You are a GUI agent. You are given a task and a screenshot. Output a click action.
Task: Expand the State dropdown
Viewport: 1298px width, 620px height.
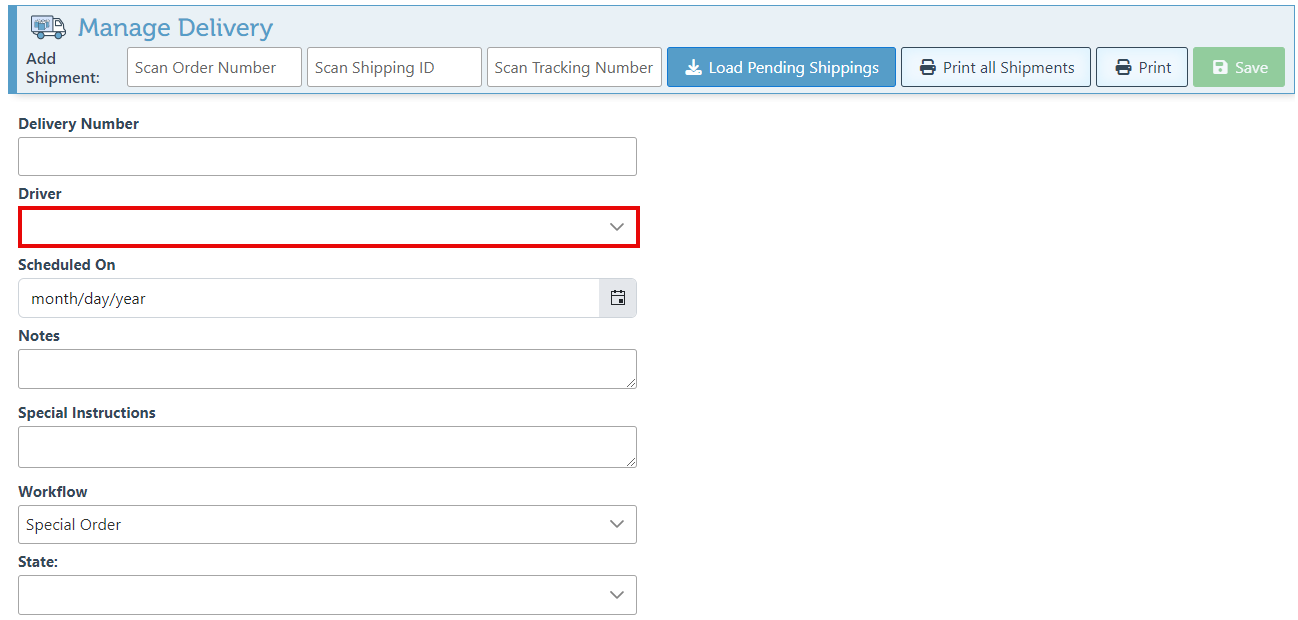coord(327,595)
